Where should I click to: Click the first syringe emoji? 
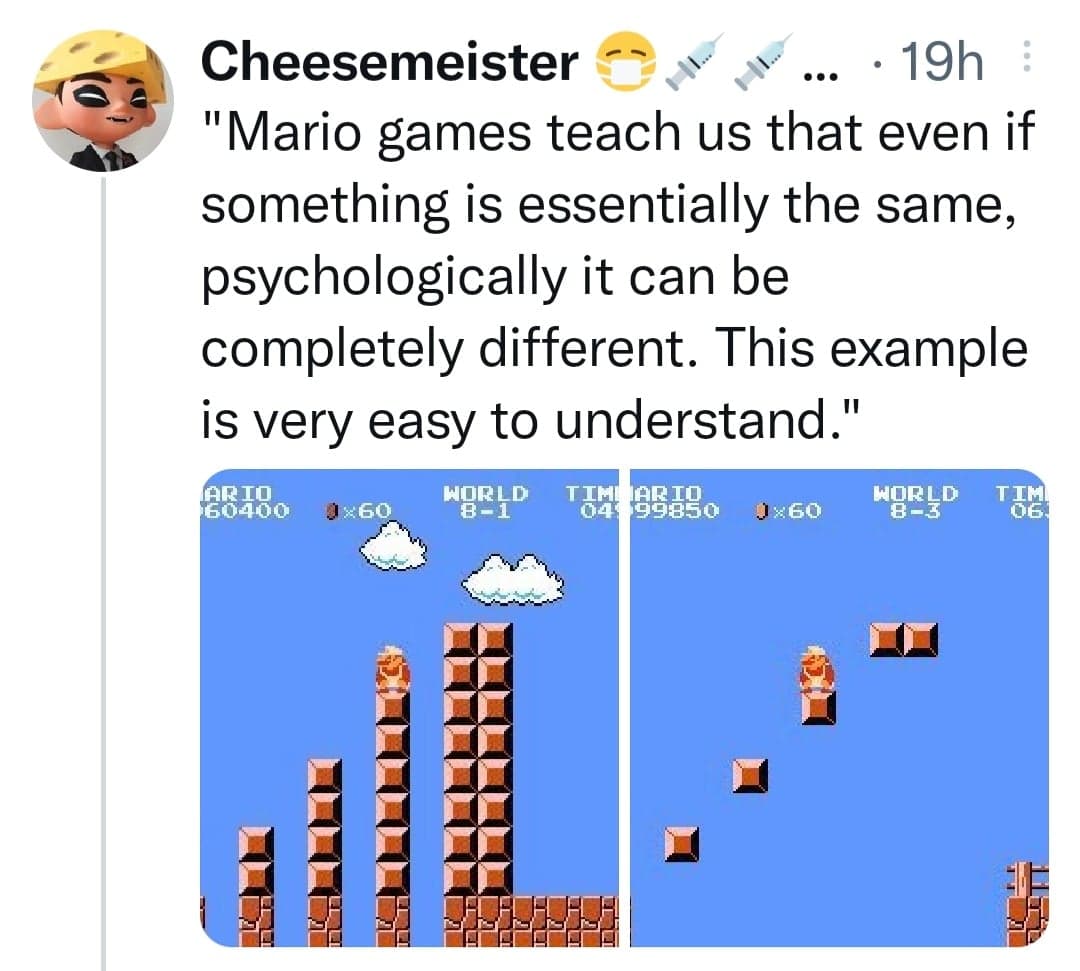click(x=694, y=61)
